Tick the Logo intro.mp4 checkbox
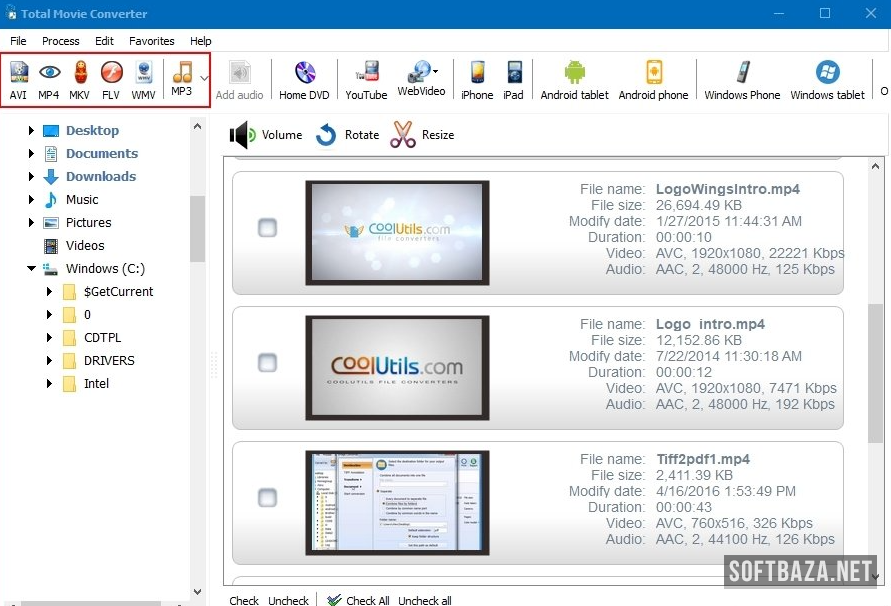The height and width of the screenshot is (606, 891). [x=267, y=362]
